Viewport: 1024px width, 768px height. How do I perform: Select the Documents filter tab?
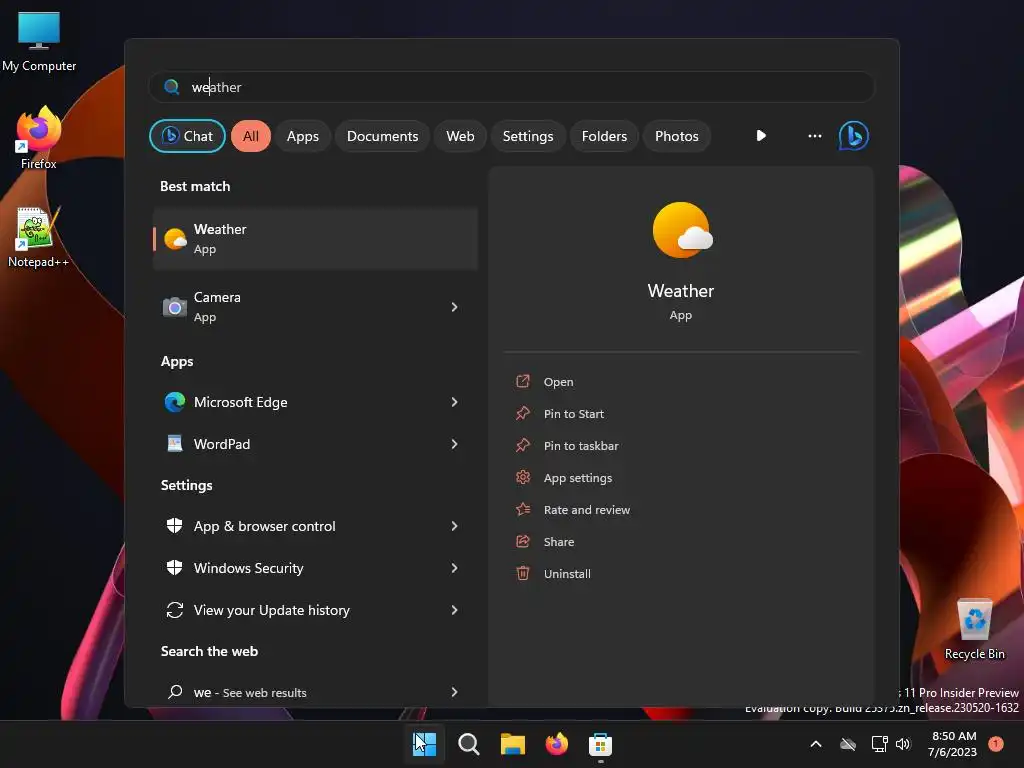coord(383,136)
